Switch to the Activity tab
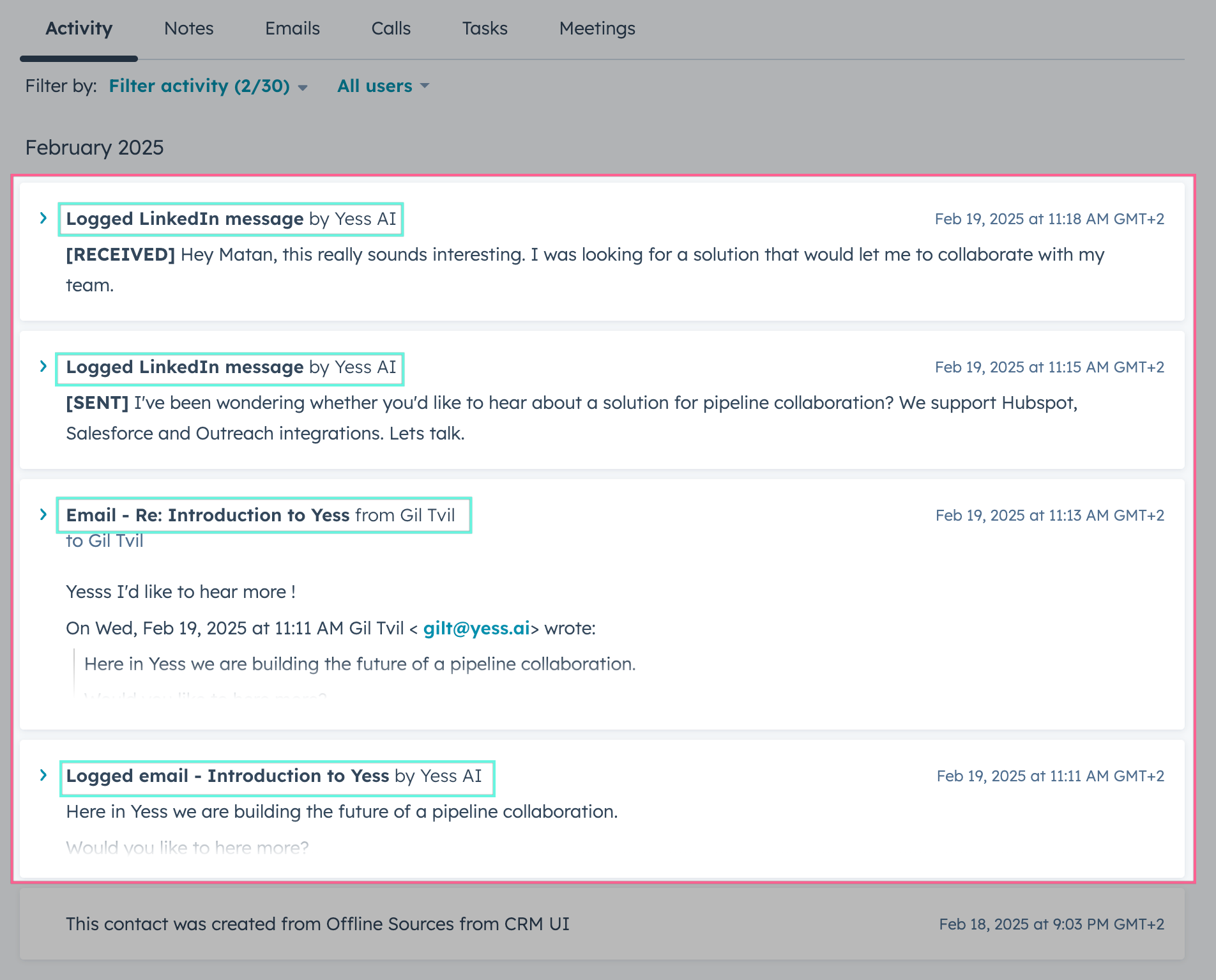1216x980 pixels. 79,29
